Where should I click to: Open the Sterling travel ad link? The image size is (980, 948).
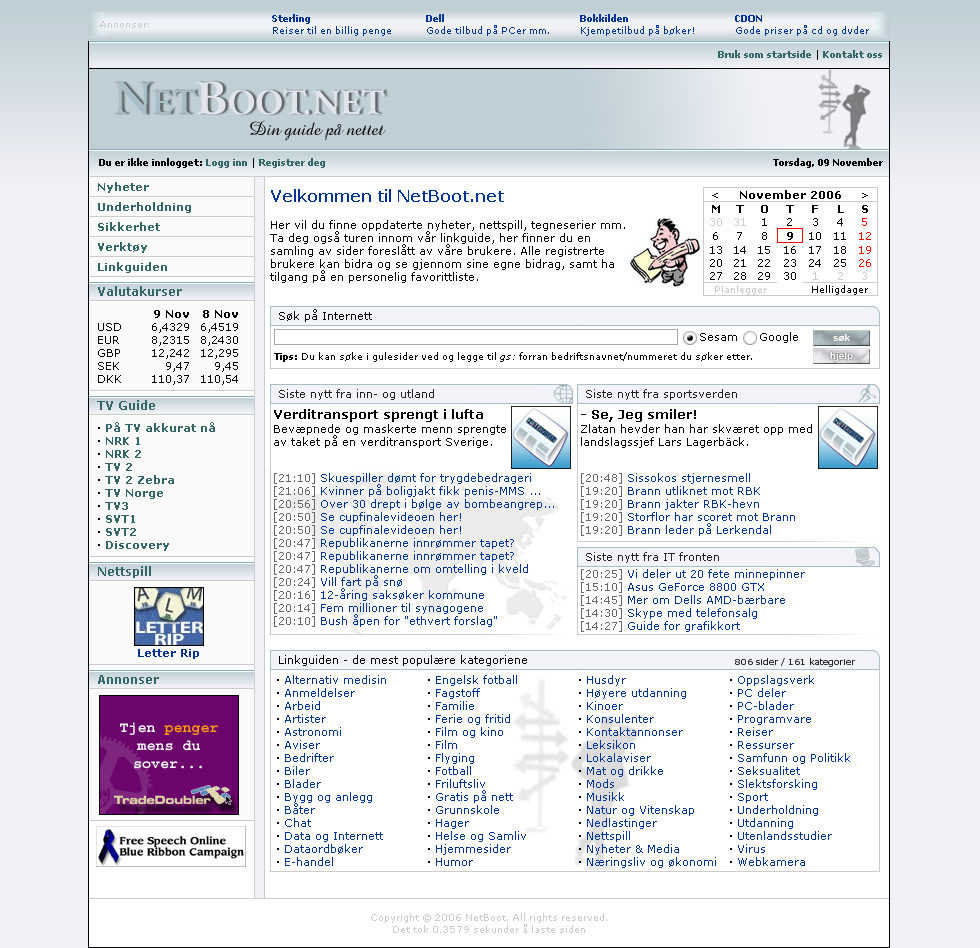point(332,24)
